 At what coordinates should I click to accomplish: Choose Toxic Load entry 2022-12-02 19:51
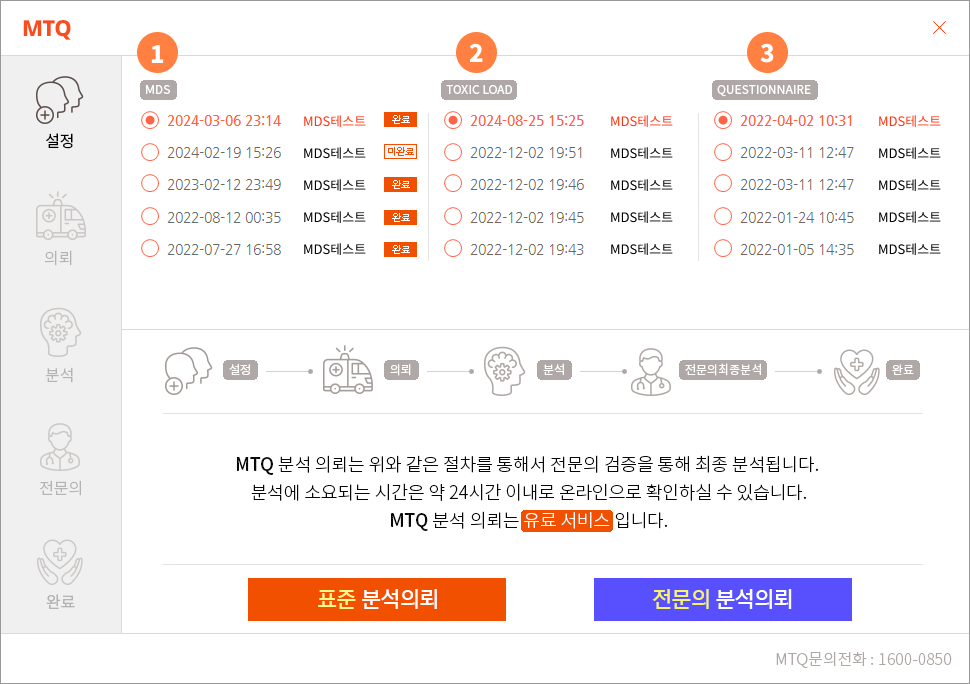453,153
